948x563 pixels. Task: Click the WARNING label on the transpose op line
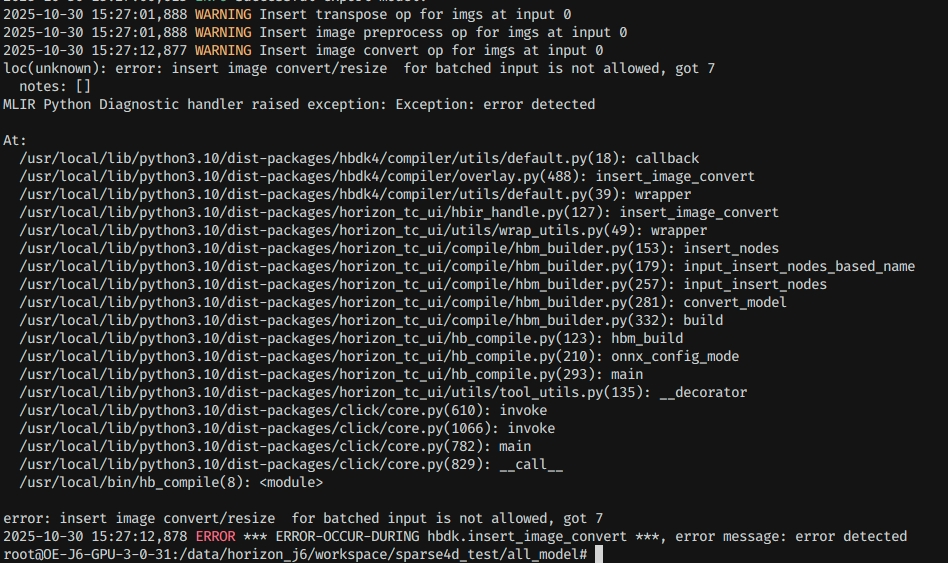coord(223,14)
